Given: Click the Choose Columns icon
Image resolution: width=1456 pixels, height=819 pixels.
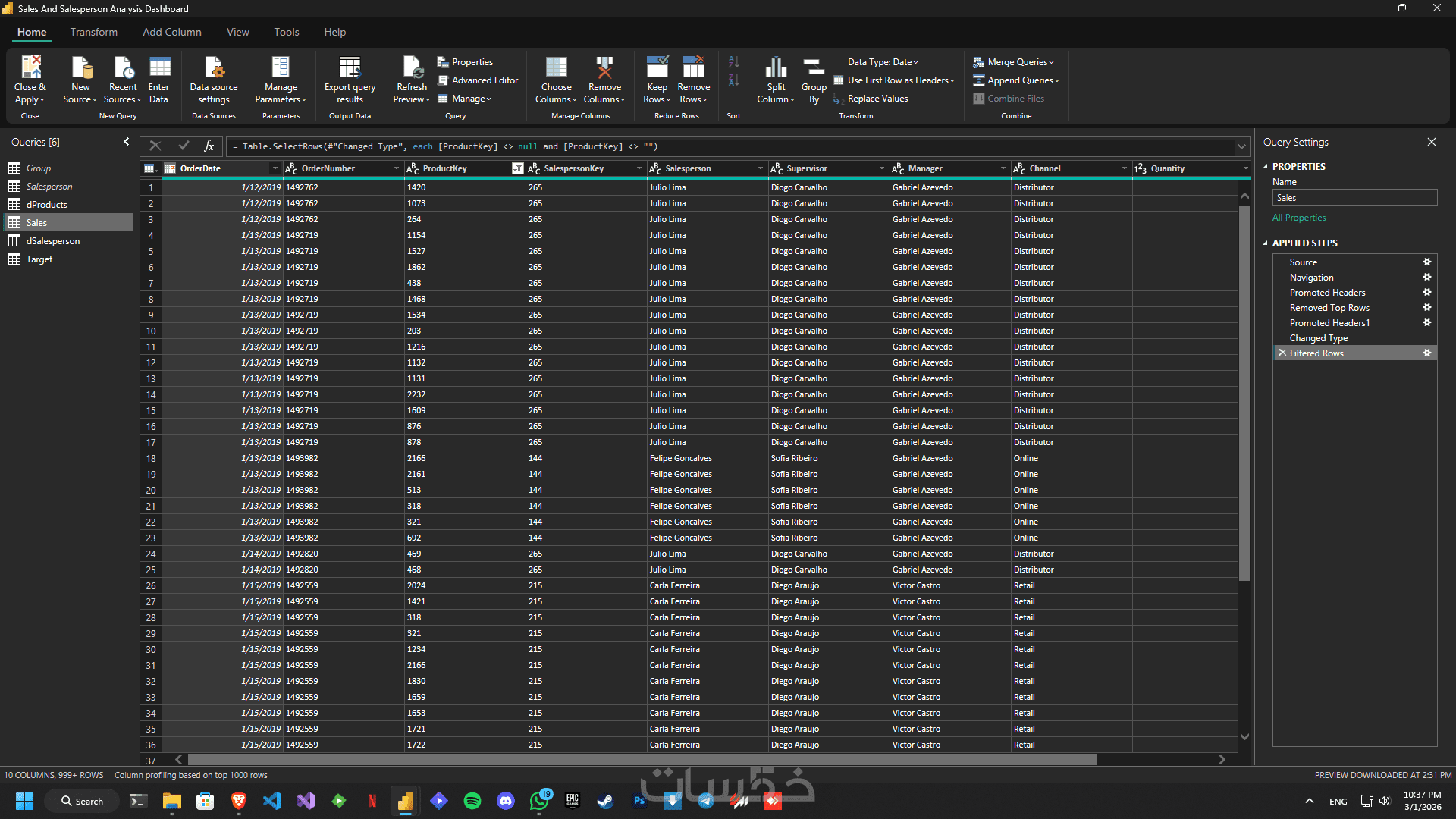Looking at the screenshot, I should click(x=556, y=68).
